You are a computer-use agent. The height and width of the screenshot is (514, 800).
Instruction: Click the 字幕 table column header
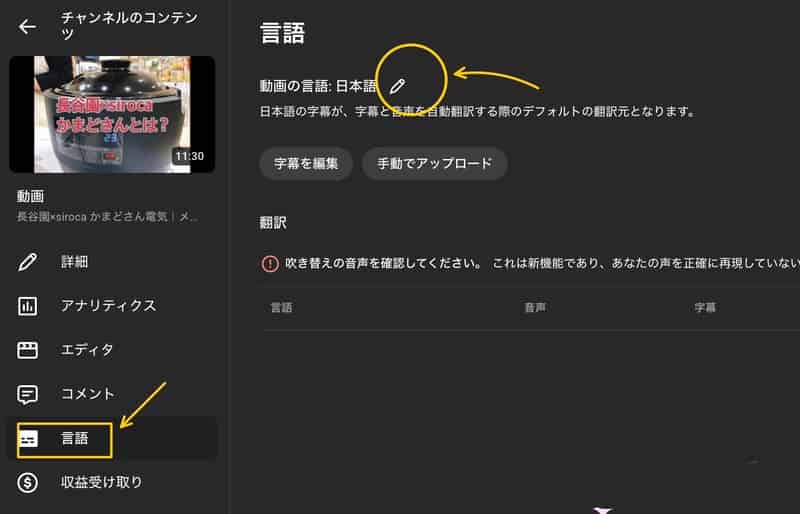pyautogui.click(x=705, y=307)
